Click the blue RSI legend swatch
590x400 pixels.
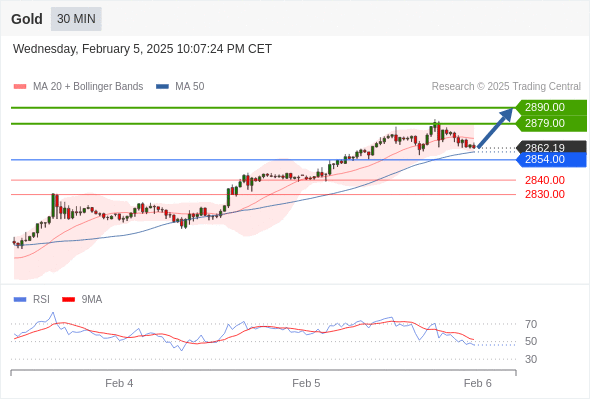point(20,300)
